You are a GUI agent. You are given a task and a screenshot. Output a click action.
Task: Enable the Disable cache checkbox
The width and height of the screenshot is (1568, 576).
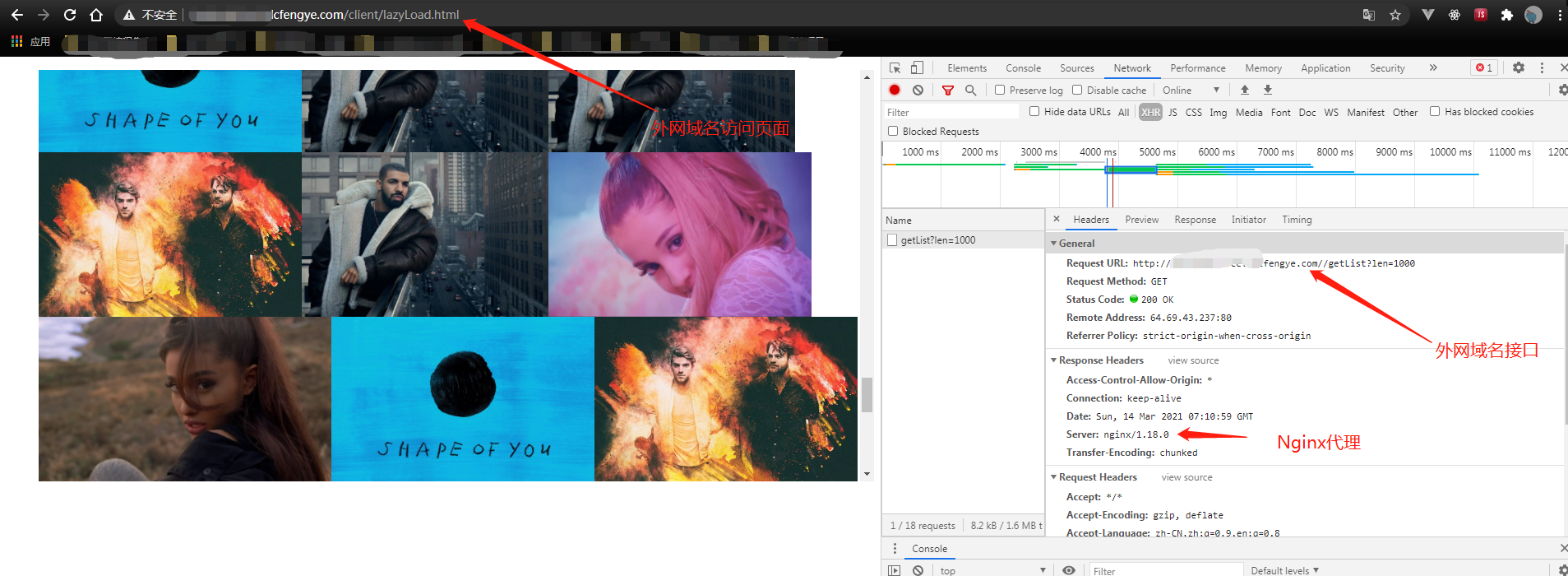click(x=1077, y=90)
